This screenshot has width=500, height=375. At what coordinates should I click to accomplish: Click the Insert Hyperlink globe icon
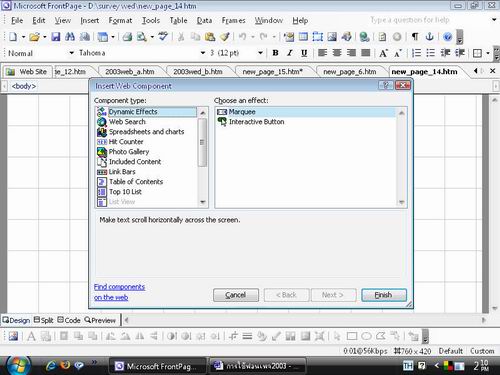364,37
